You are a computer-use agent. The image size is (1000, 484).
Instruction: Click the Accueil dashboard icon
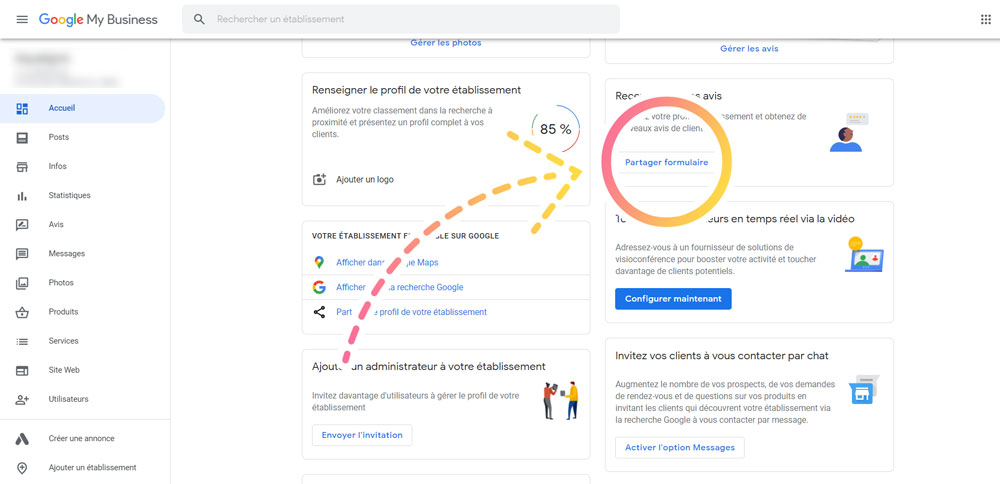tap(22, 108)
